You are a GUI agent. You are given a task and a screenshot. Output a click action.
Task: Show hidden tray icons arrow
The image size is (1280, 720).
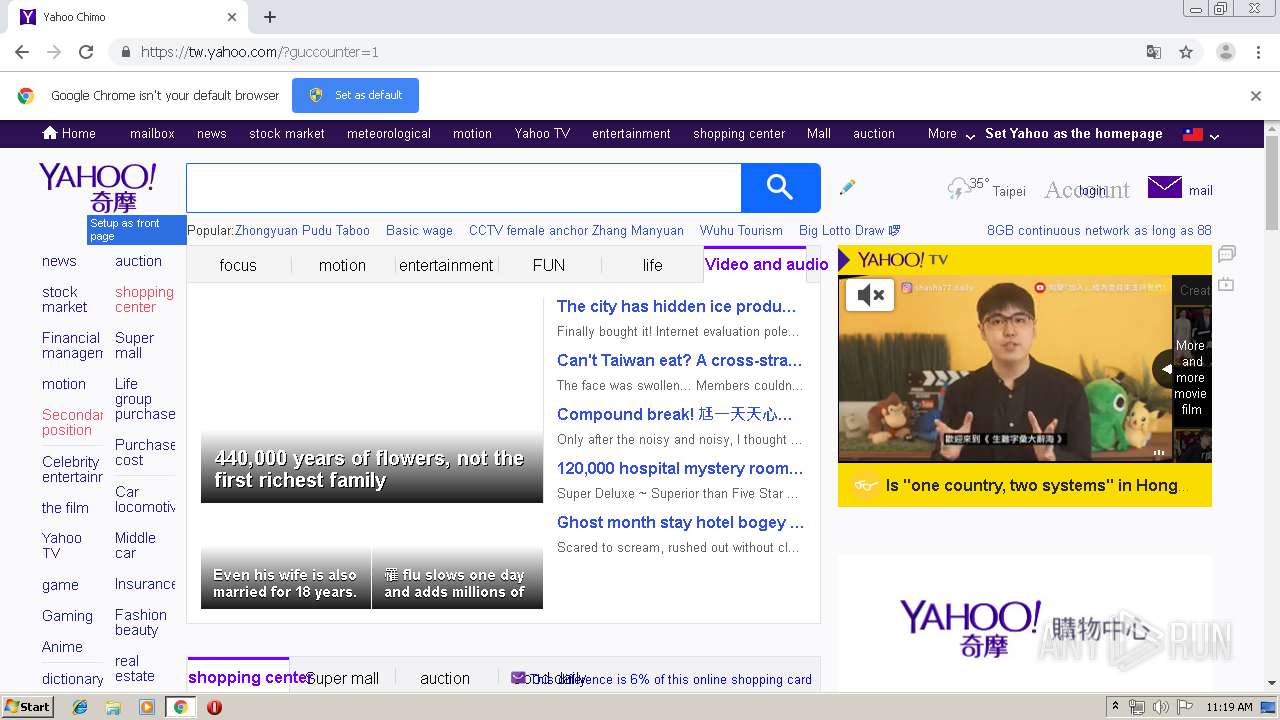pyautogui.click(x=1115, y=707)
